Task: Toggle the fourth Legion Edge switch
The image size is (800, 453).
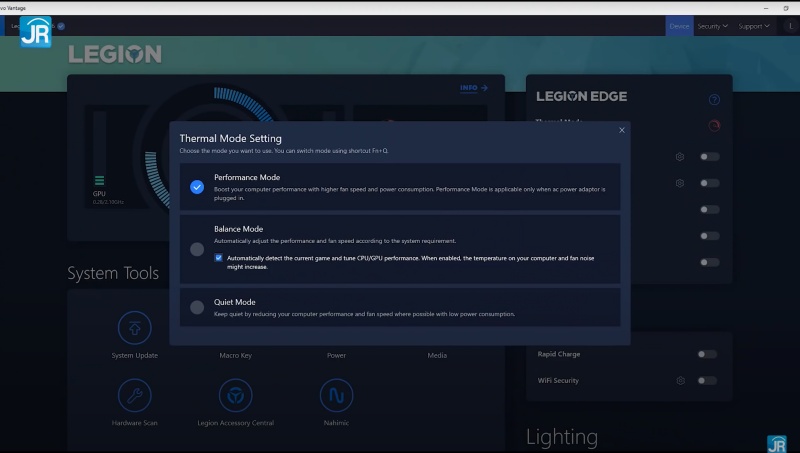Action: (x=710, y=236)
